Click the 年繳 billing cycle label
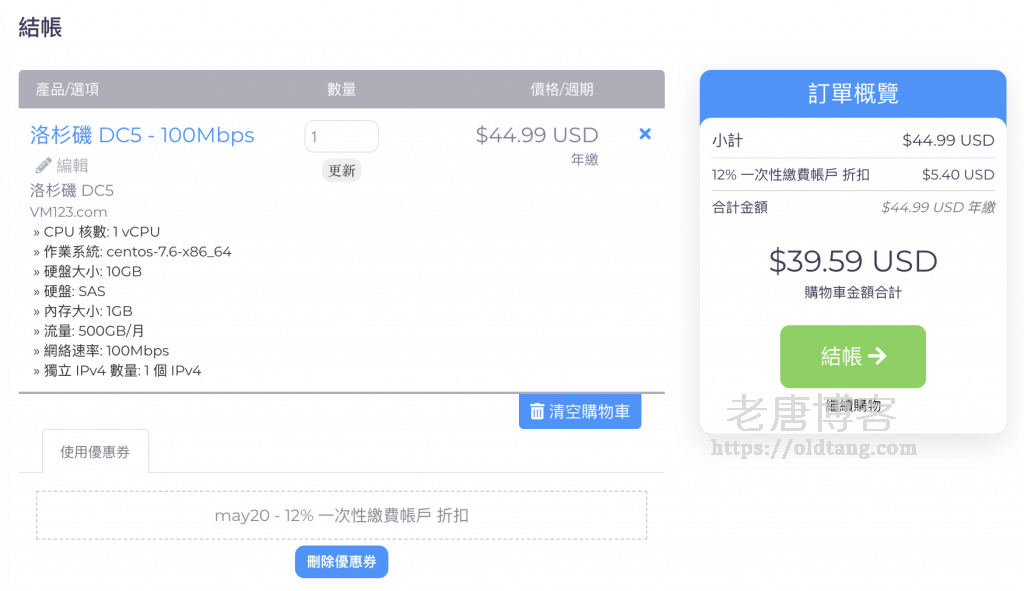The height and width of the screenshot is (591, 1024). (x=585, y=160)
